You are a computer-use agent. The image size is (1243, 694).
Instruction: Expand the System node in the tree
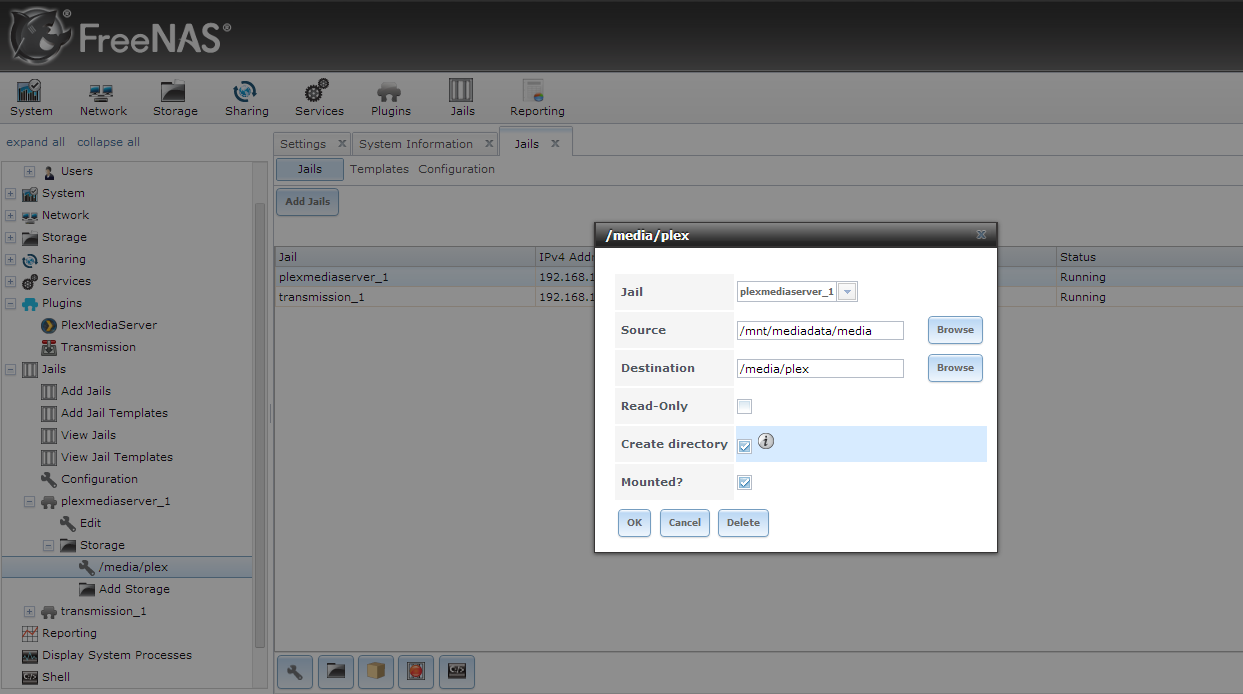click(10, 194)
